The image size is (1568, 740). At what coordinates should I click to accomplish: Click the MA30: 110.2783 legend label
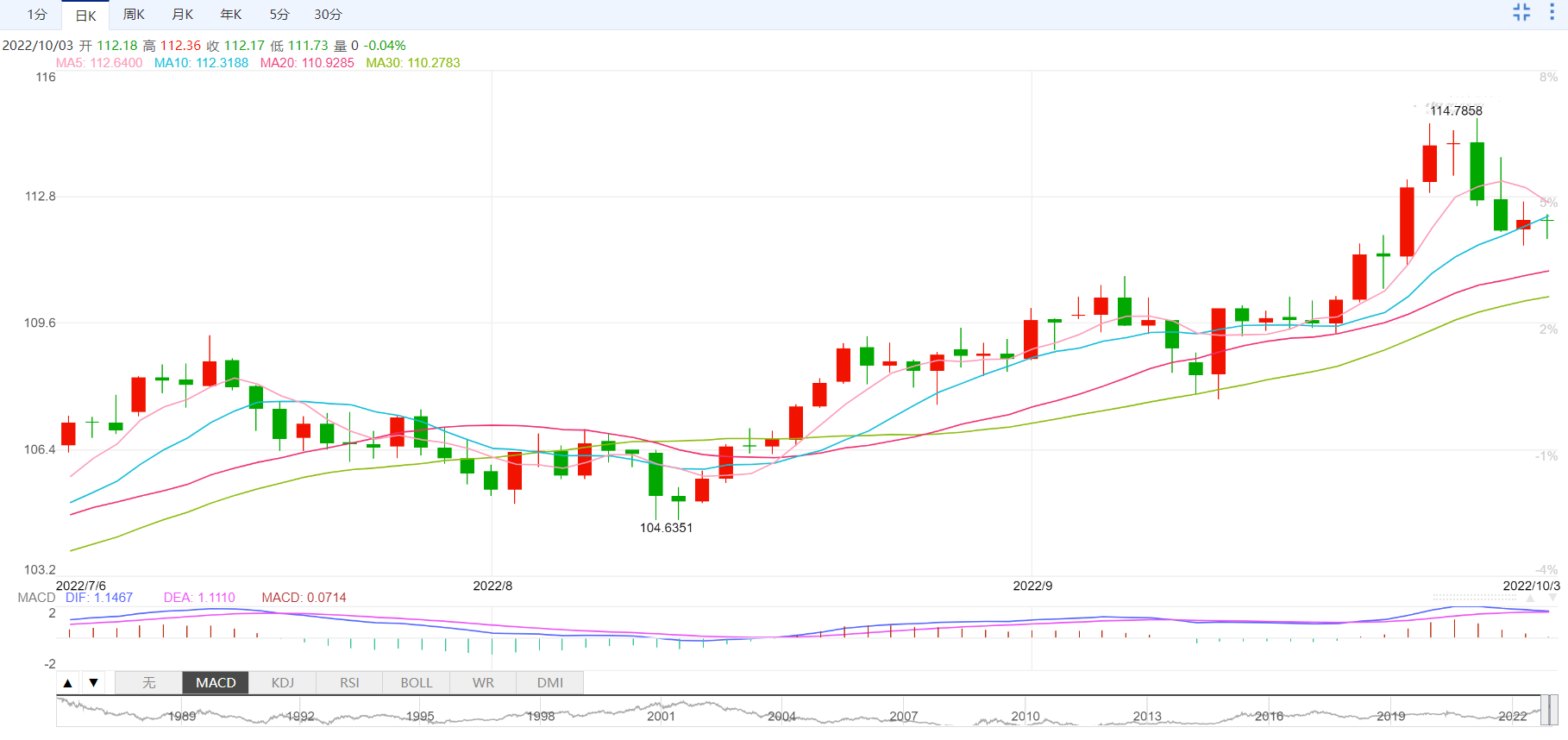click(x=413, y=63)
